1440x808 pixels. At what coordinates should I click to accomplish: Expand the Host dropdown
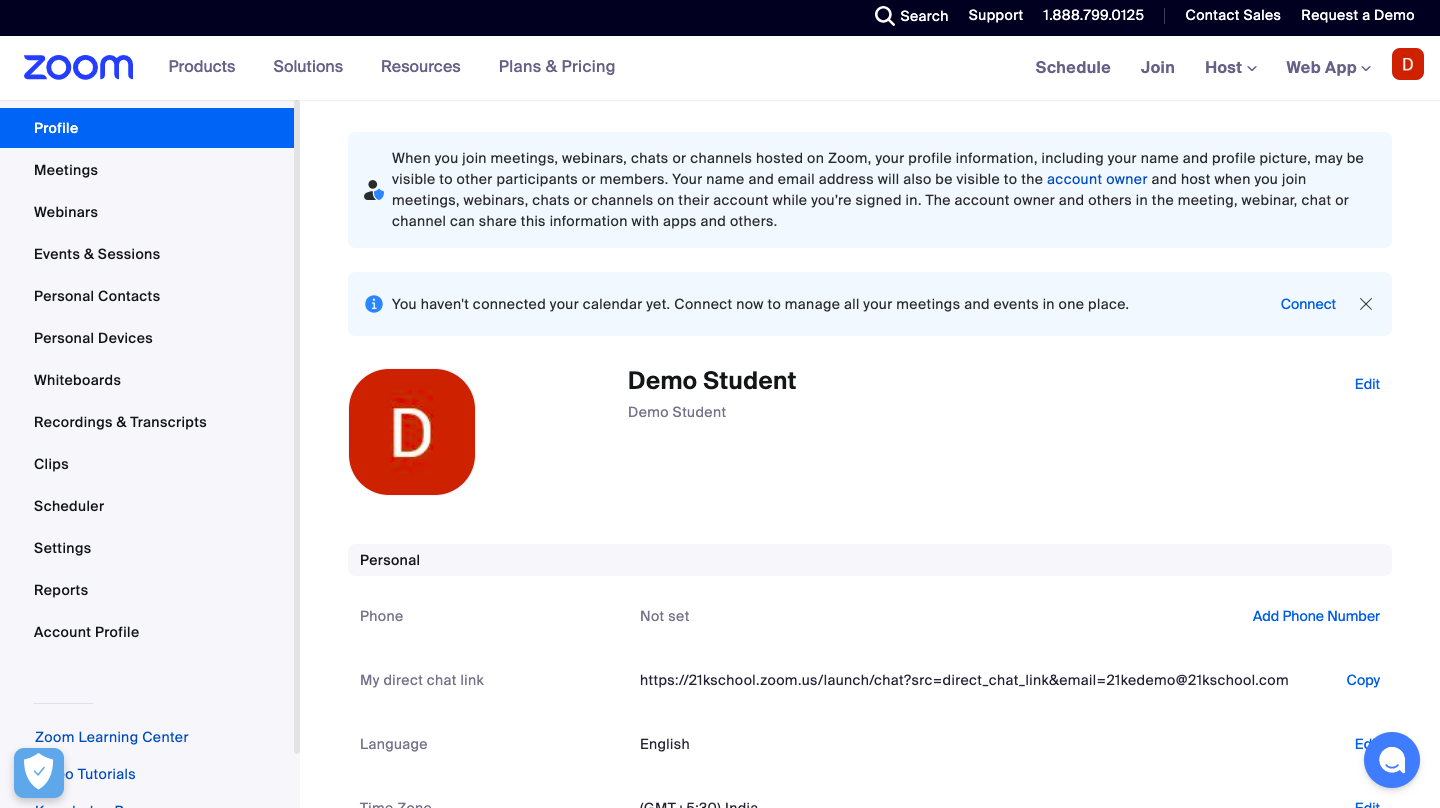[1230, 67]
